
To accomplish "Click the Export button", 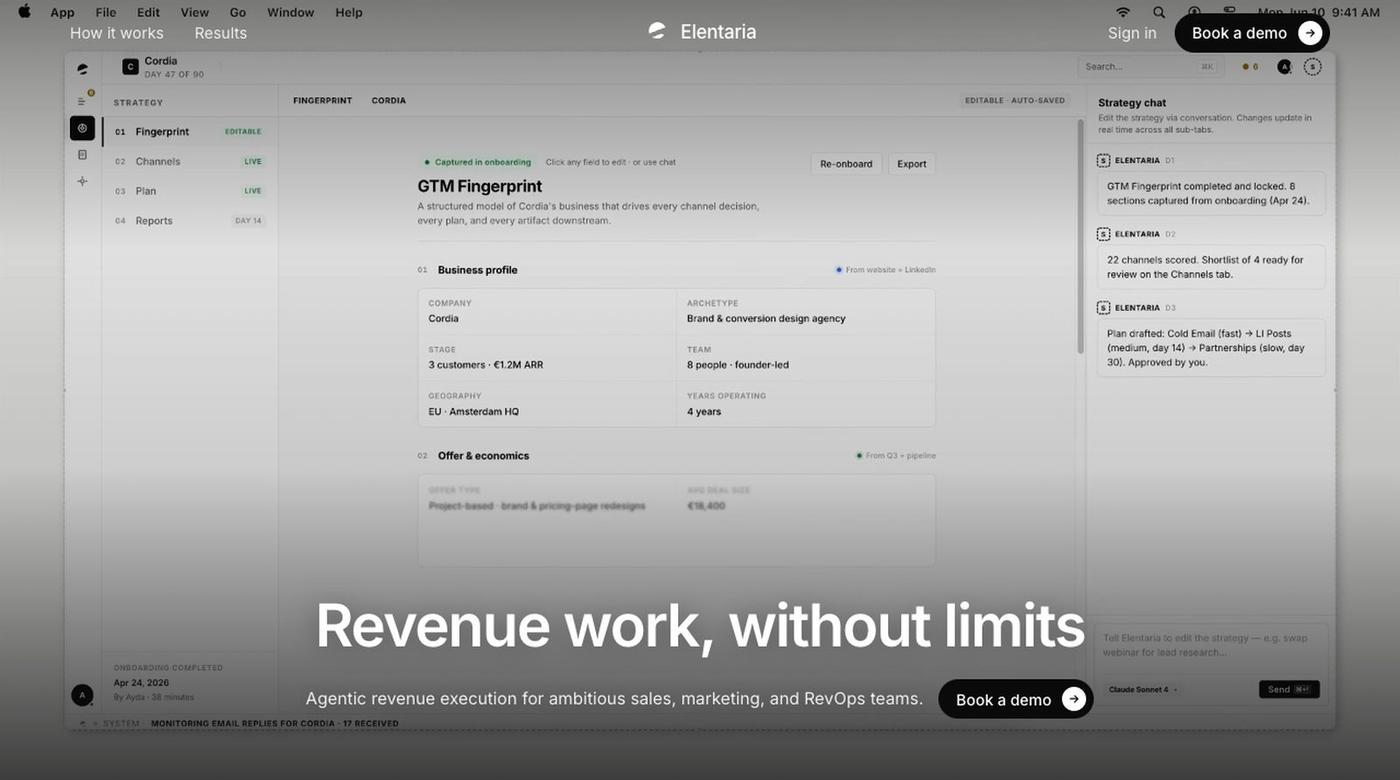I will pyautogui.click(x=911, y=164).
